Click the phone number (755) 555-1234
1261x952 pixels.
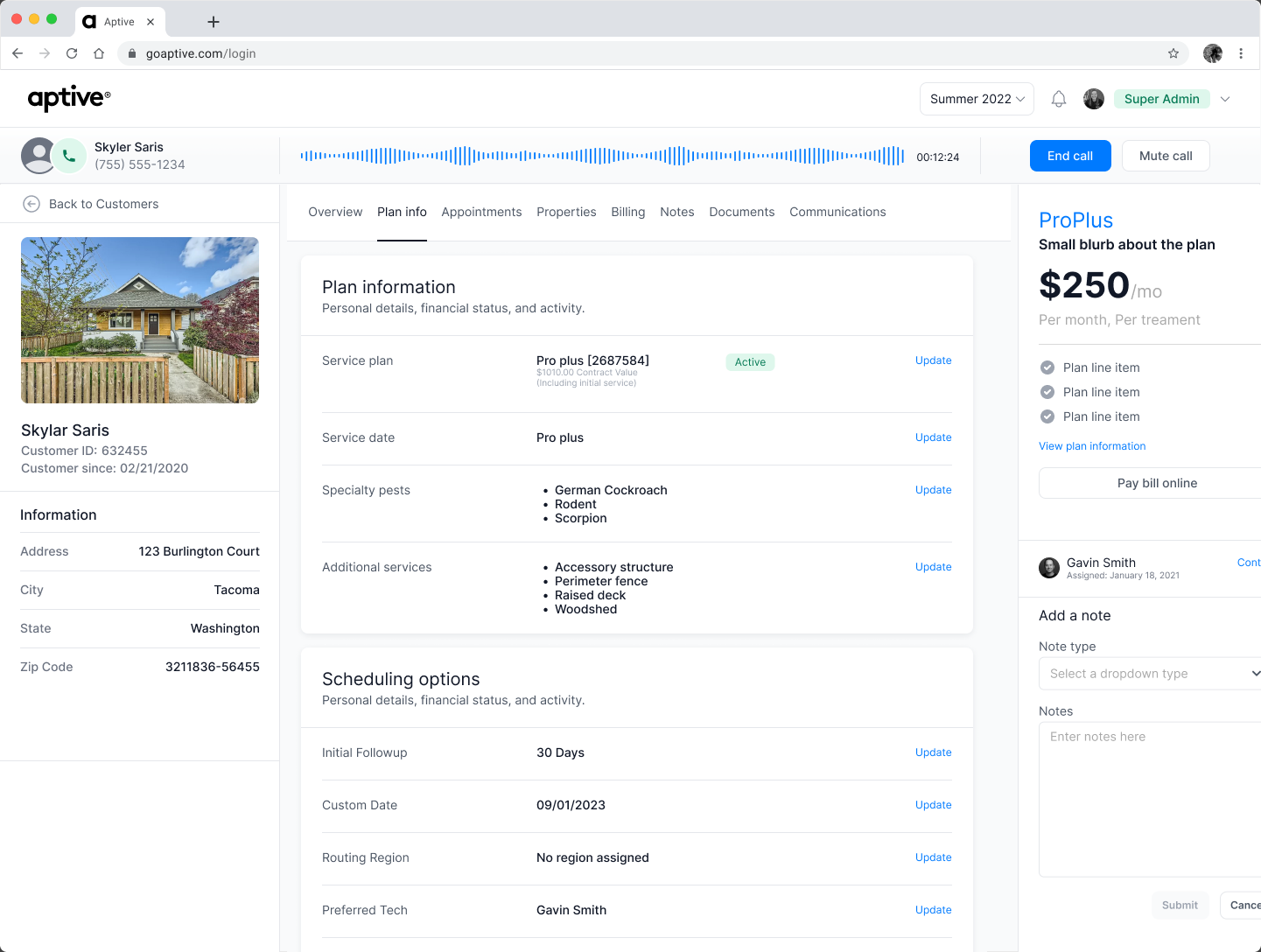(140, 164)
